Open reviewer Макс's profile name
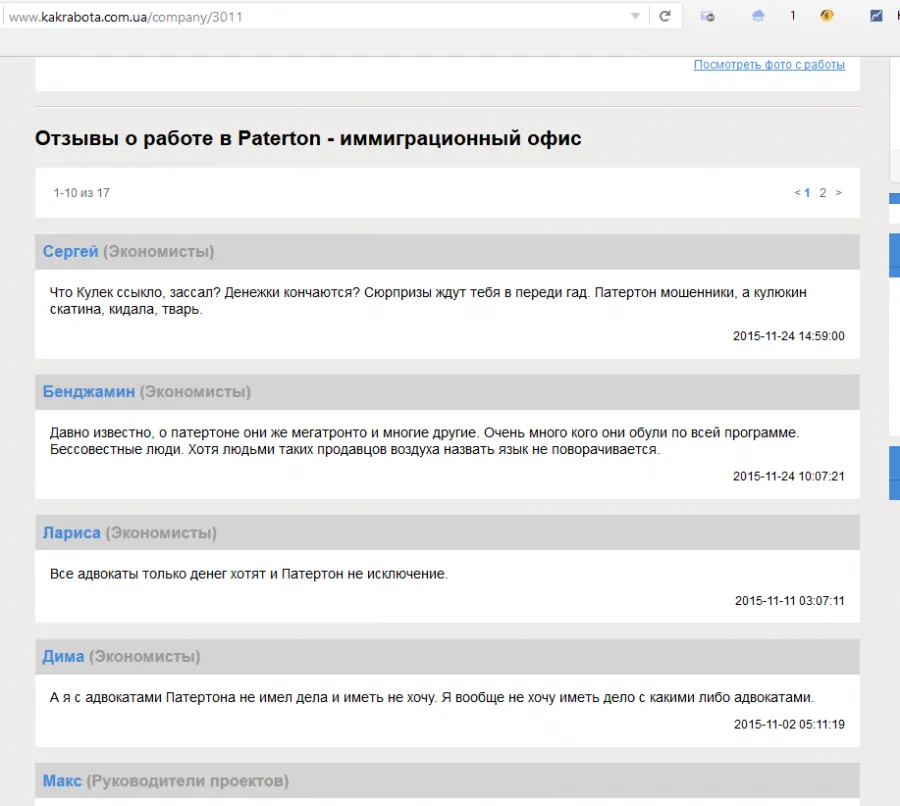Viewport: 900px width, 806px height. click(62, 781)
